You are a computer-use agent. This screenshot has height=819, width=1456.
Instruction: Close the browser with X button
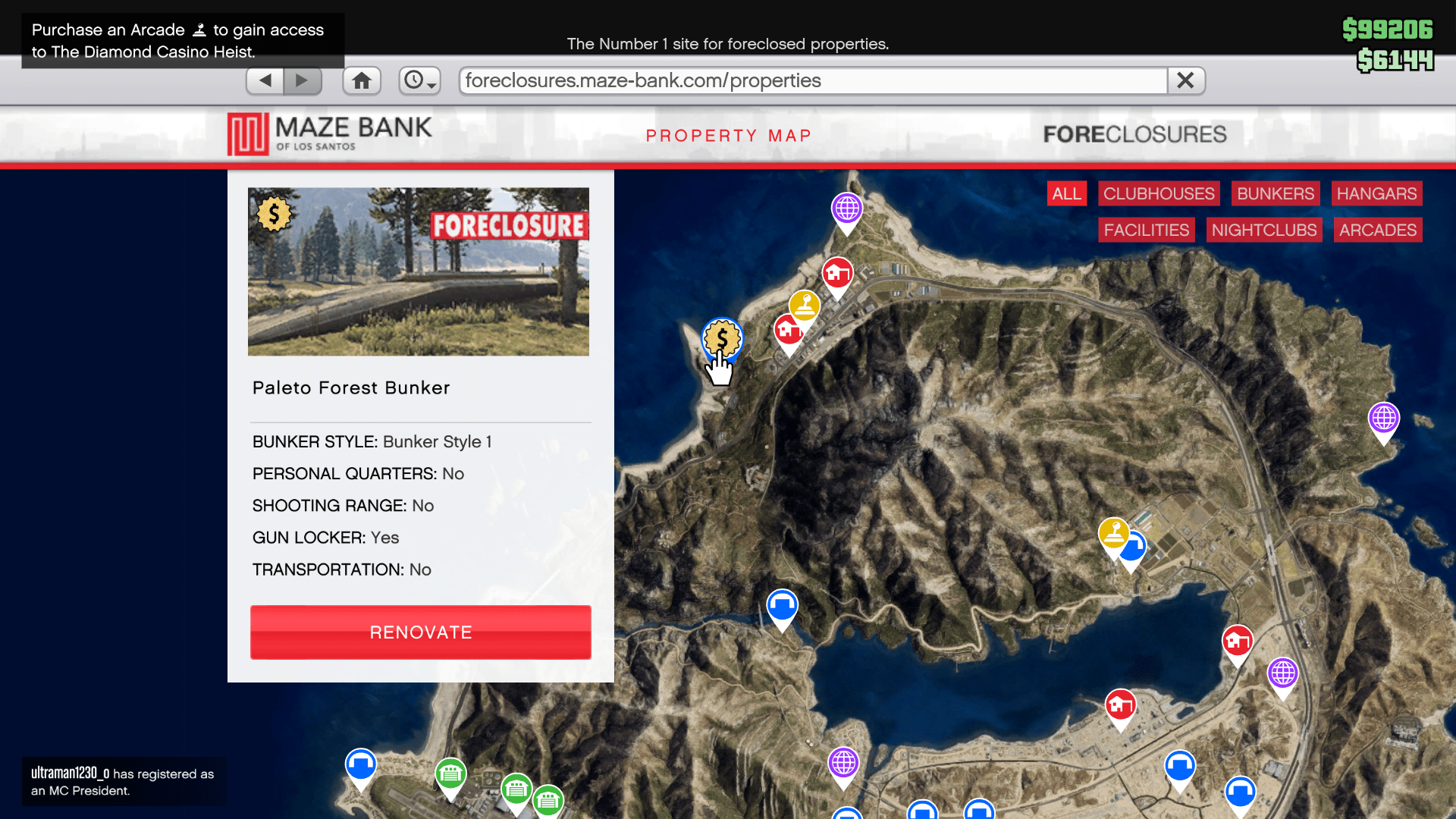1185,80
